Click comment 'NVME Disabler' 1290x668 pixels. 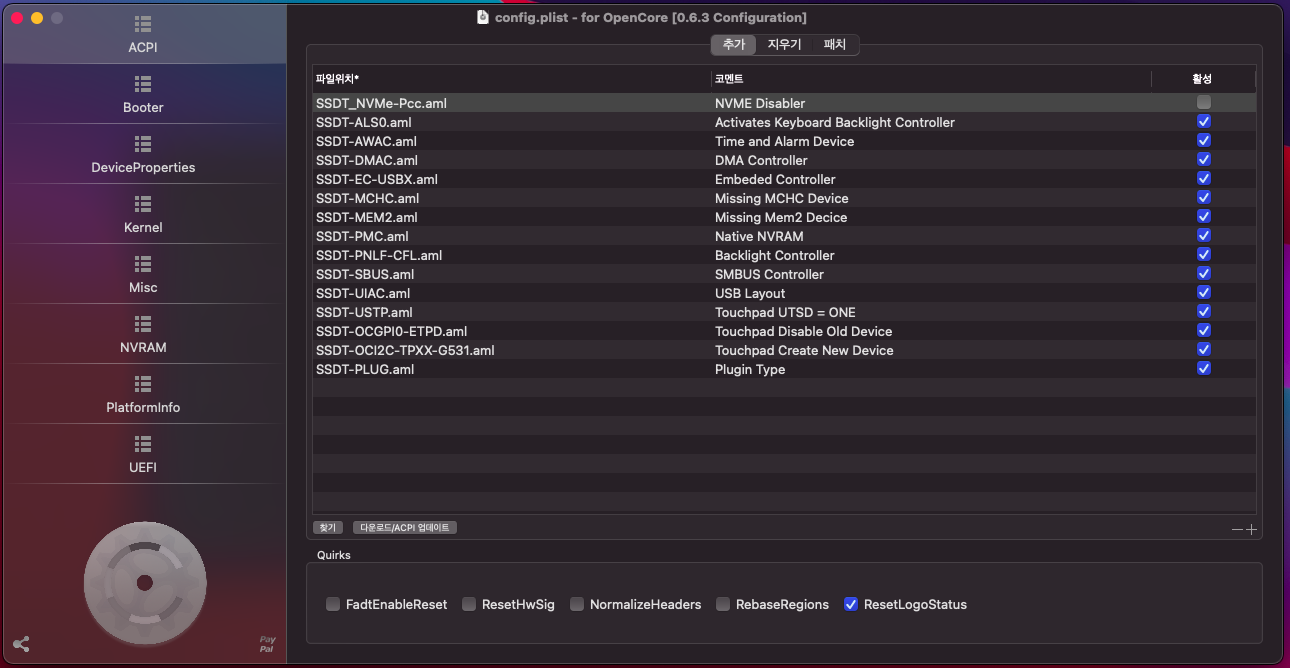pyautogui.click(x=760, y=103)
